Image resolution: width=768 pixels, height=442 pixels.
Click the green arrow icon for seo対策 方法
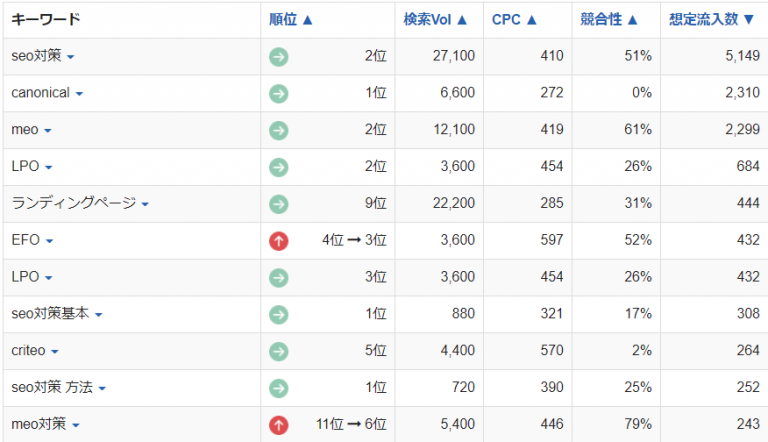pyautogui.click(x=278, y=388)
